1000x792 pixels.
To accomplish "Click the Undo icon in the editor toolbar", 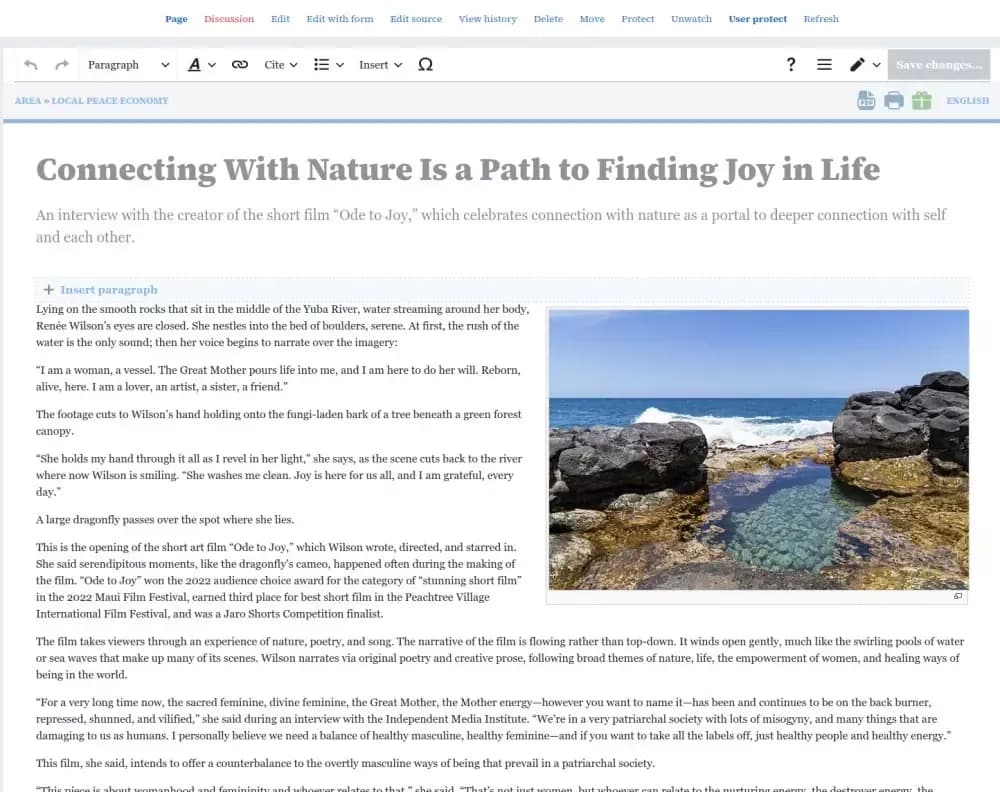I will point(30,64).
